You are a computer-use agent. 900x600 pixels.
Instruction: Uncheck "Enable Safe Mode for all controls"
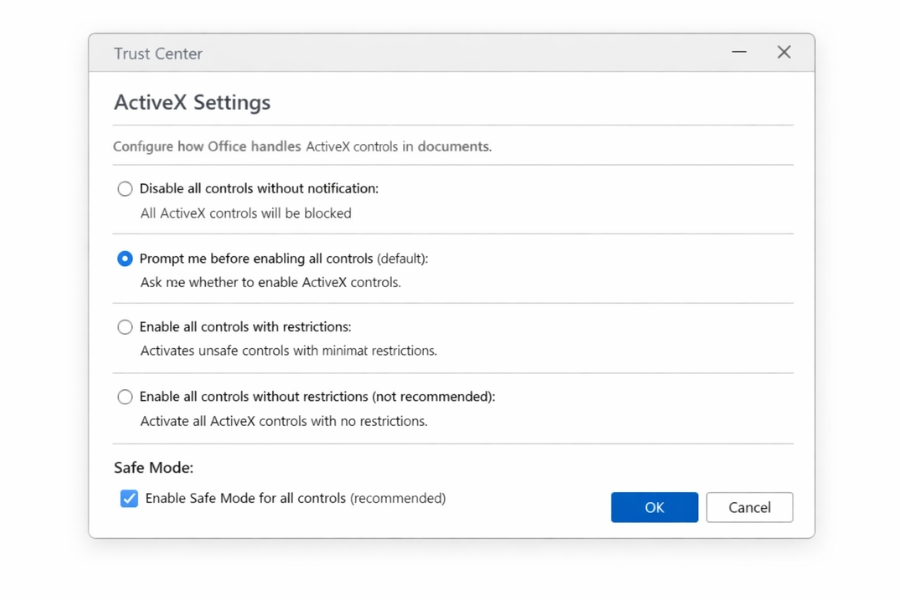pyautogui.click(x=127, y=498)
